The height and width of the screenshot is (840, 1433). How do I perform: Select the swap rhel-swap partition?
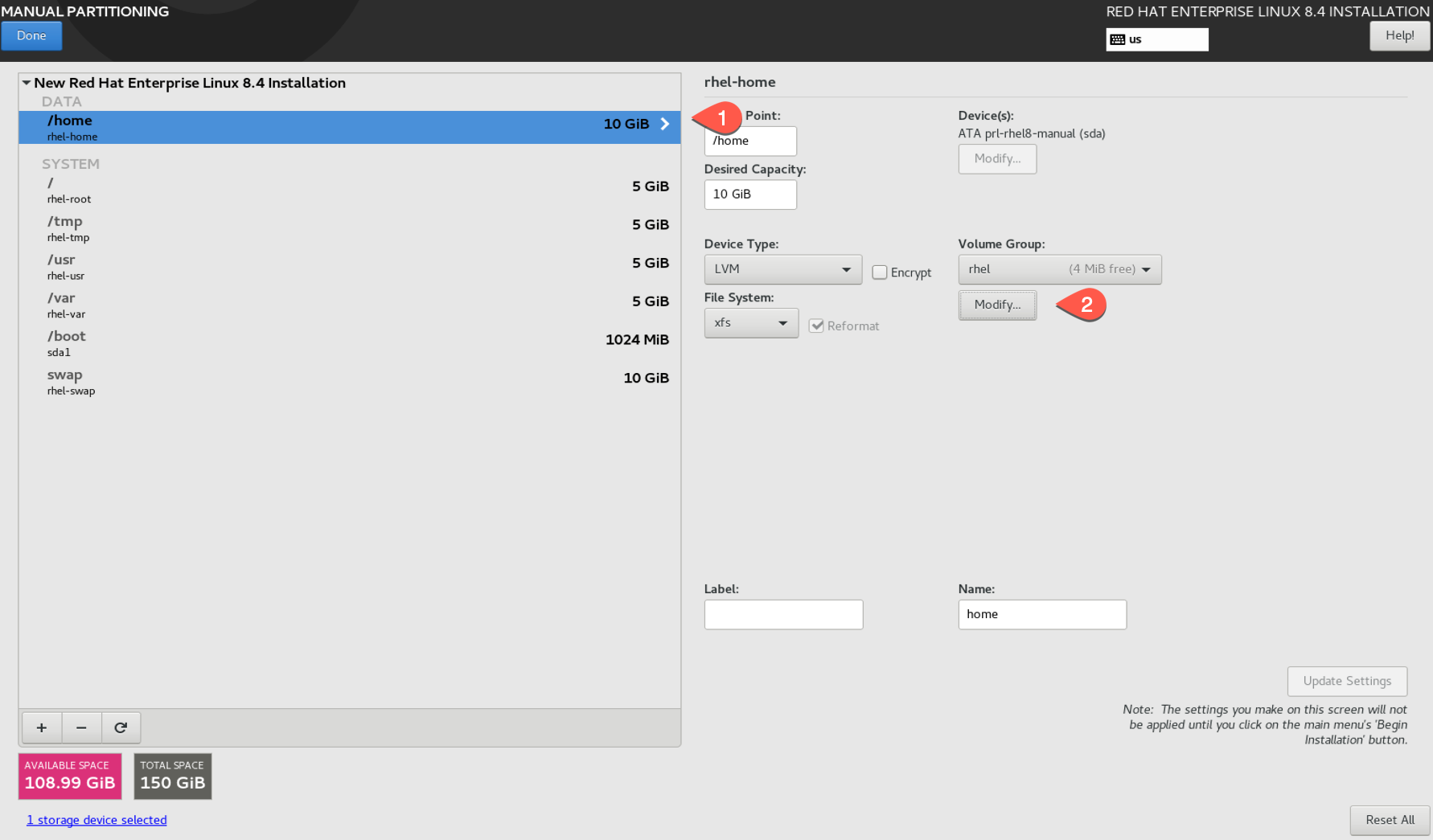point(350,382)
